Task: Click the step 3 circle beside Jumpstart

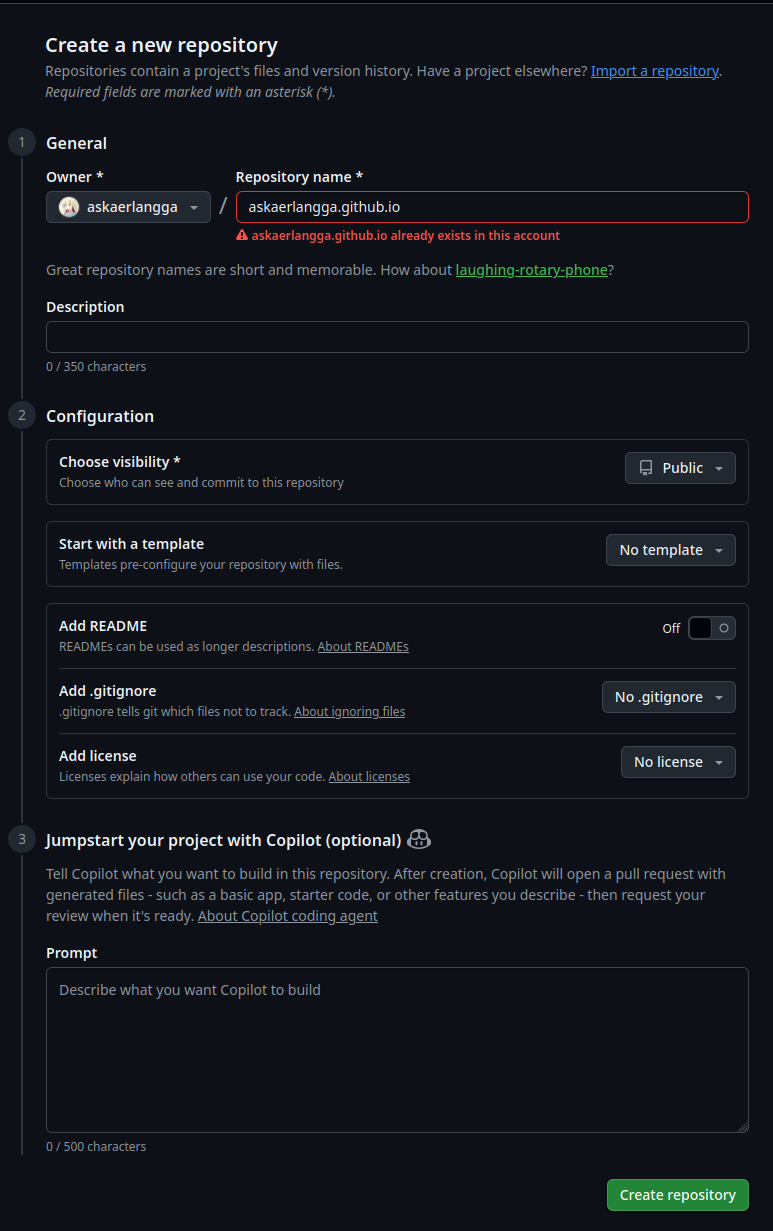Action: pos(21,839)
